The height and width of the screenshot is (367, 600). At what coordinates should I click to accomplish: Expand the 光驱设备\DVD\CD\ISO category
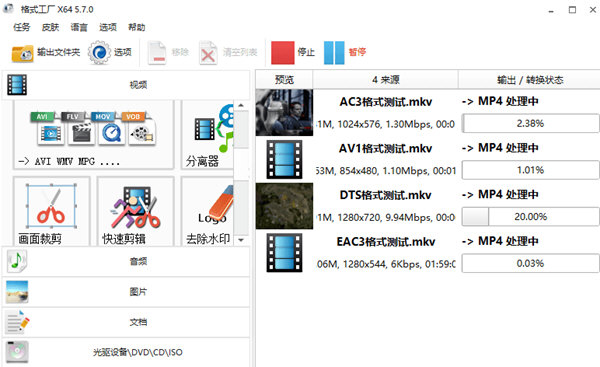[126, 352]
